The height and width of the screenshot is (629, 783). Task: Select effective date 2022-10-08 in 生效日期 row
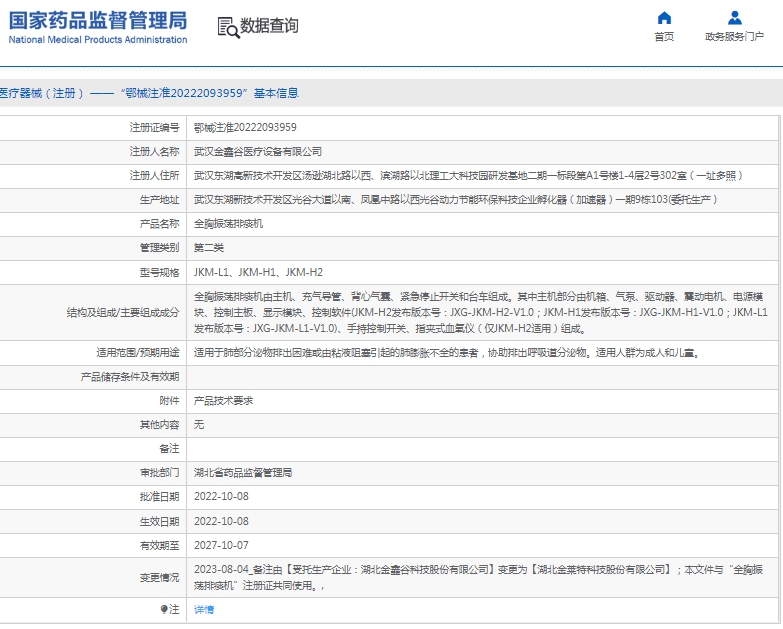221,522
